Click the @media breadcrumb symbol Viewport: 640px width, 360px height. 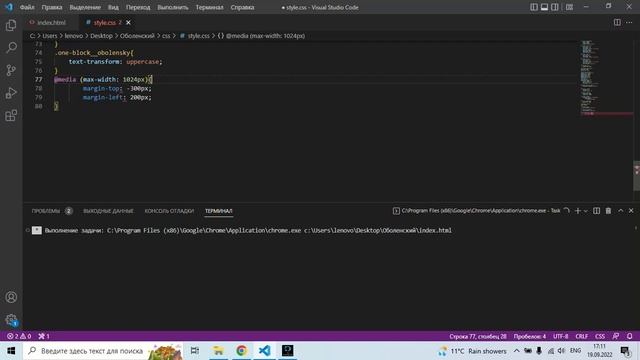[261, 36]
